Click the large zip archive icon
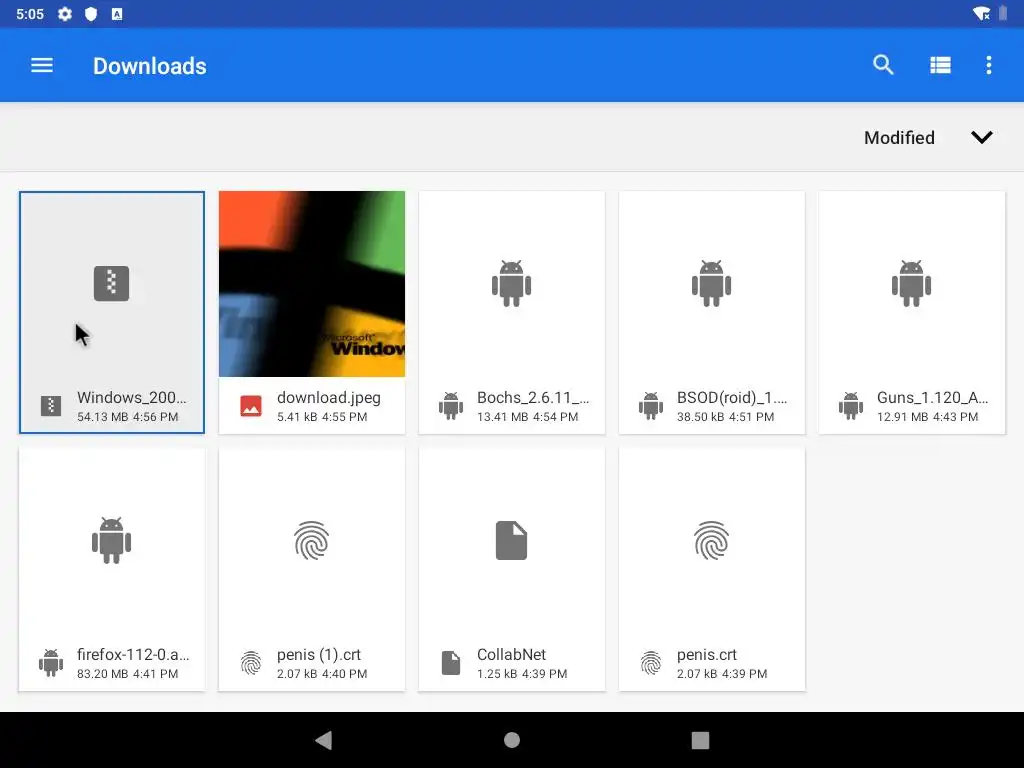 (x=111, y=283)
